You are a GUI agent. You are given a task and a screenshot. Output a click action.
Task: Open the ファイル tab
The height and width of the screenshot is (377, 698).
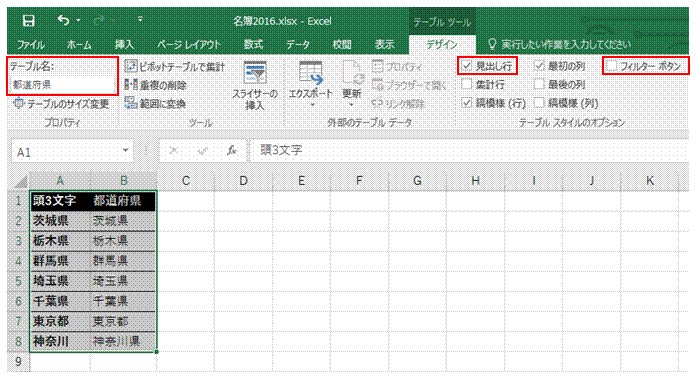pyautogui.click(x=30, y=45)
